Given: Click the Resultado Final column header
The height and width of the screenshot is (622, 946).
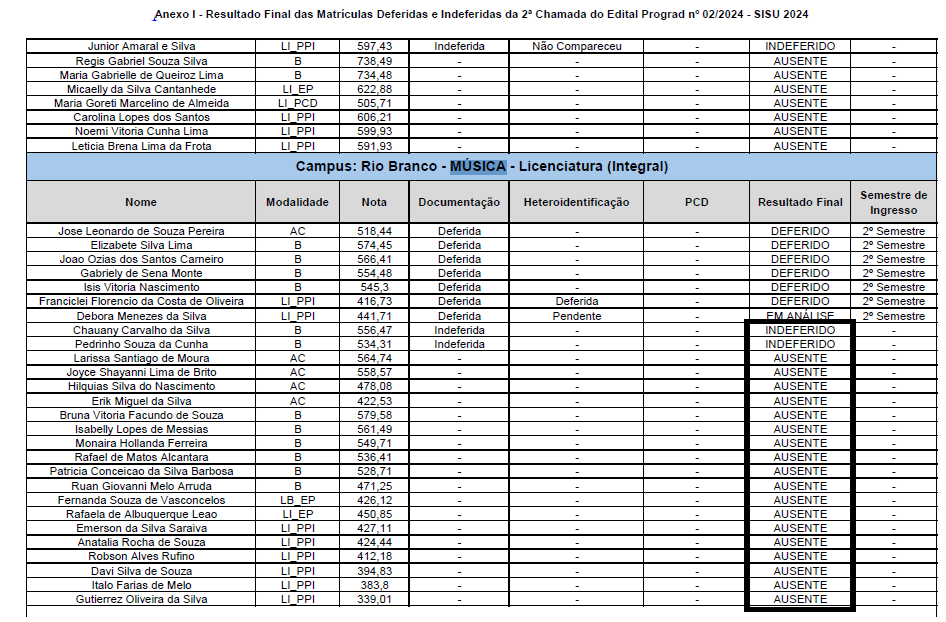Looking at the screenshot, I should pos(800,202).
